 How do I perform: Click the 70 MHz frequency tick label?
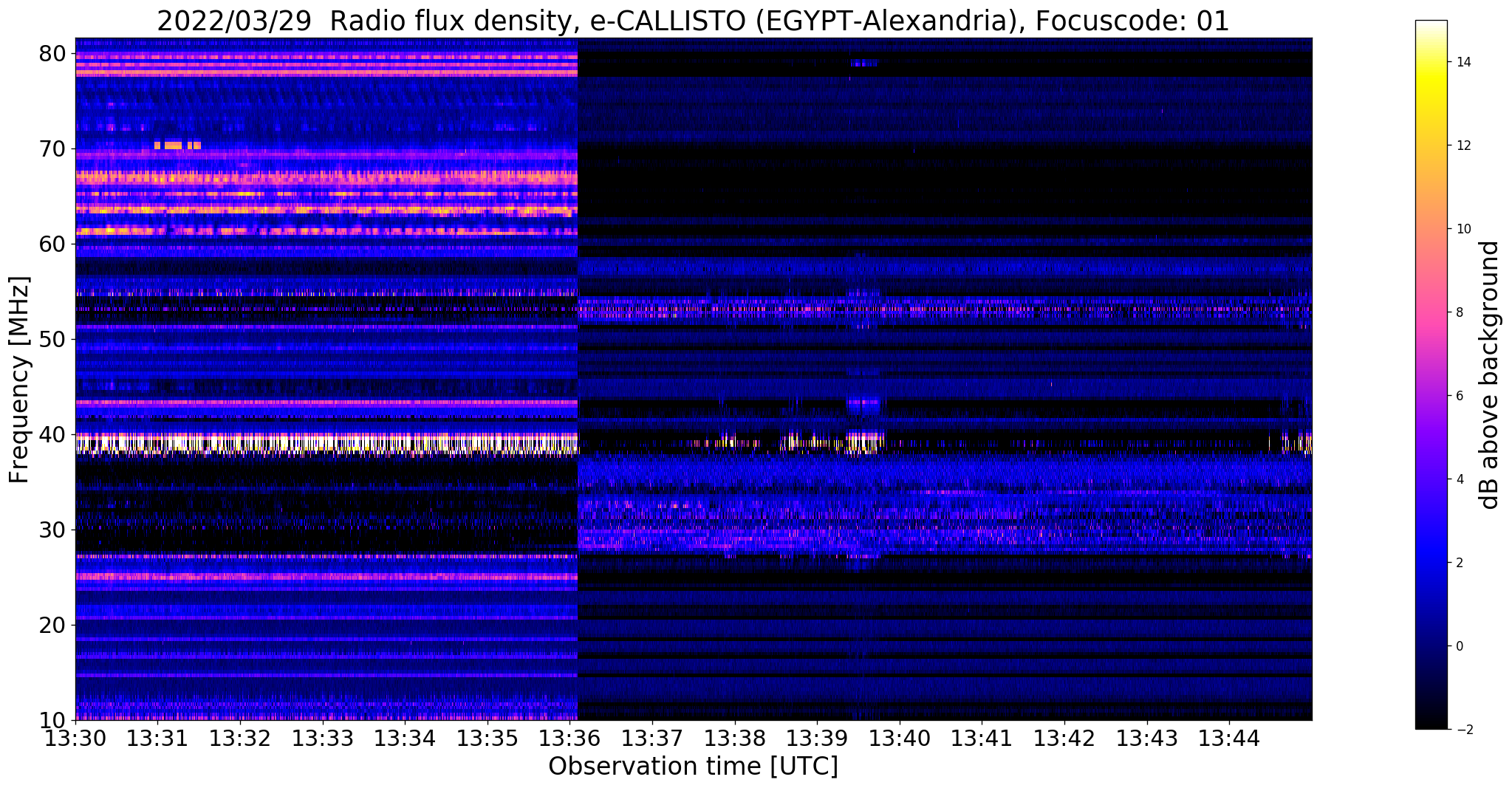(52, 148)
